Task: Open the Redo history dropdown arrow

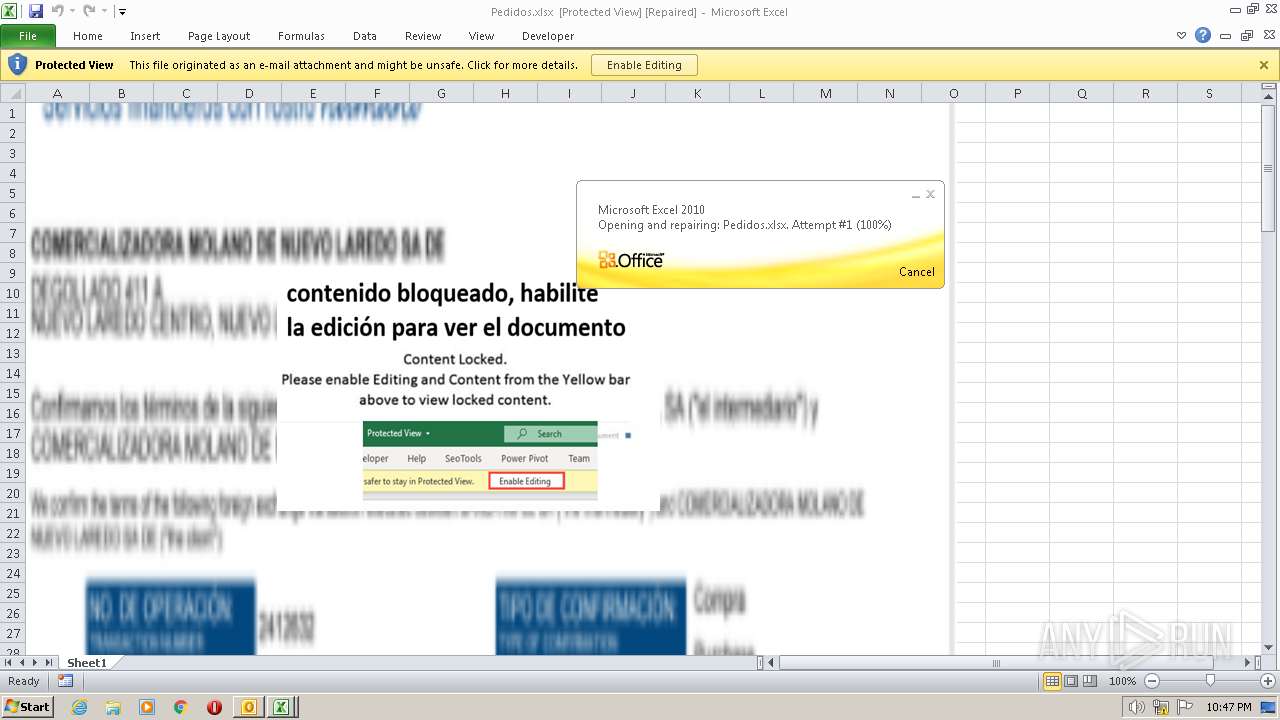Action: coord(104,12)
